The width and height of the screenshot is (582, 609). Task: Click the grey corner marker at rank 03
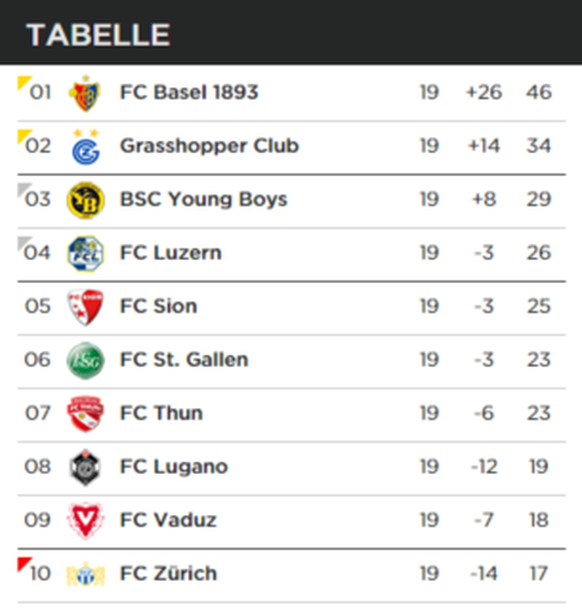click(x=23, y=190)
